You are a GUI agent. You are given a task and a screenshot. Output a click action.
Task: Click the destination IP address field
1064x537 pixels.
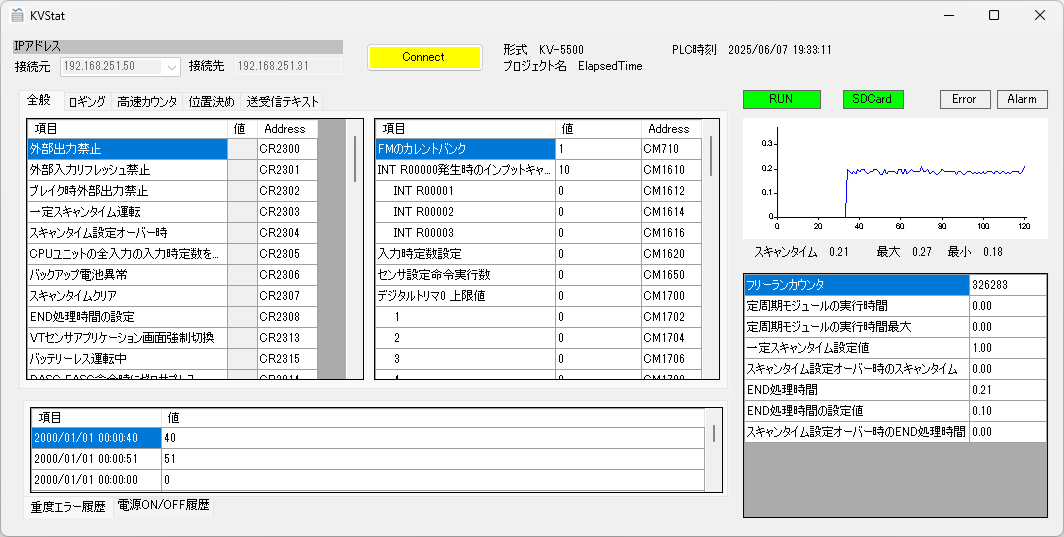click(x=288, y=67)
